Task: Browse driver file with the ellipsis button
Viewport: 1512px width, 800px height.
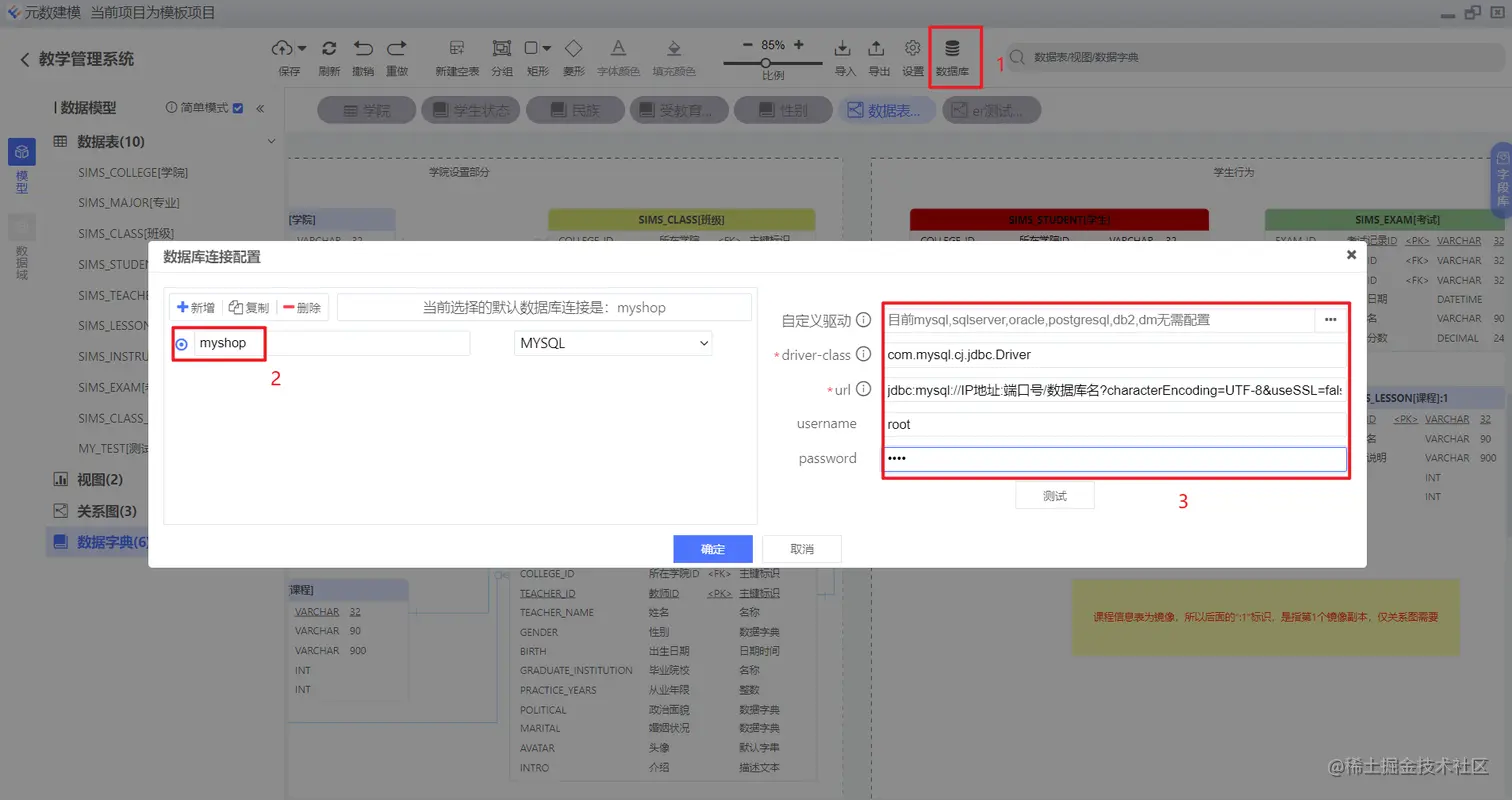Action: click(x=1330, y=320)
